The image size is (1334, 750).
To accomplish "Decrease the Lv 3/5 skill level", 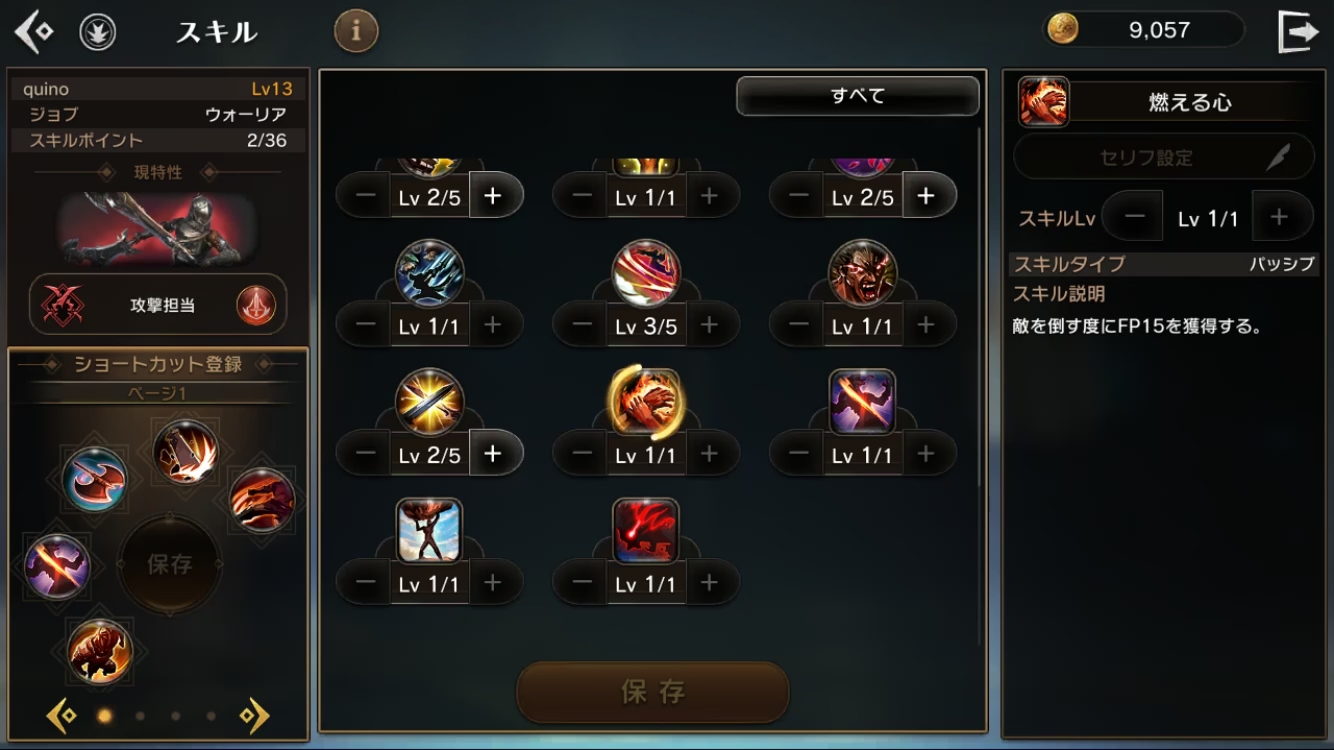I will [x=582, y=325].
